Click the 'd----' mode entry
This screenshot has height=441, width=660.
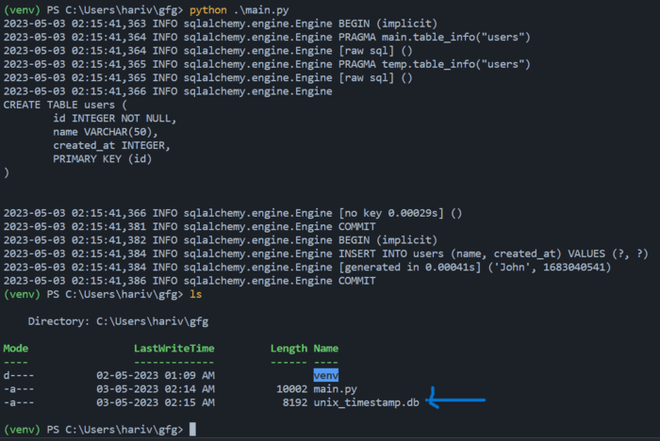[19, 375]
